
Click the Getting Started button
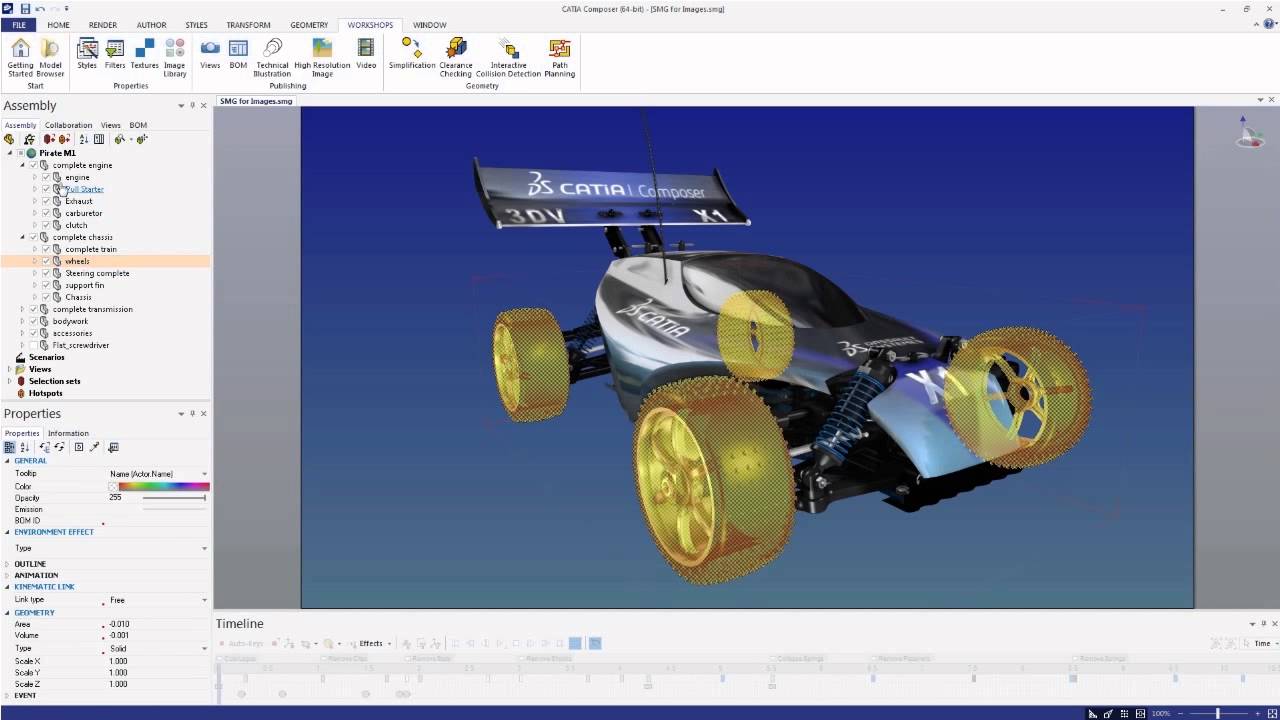pos(20,57)
